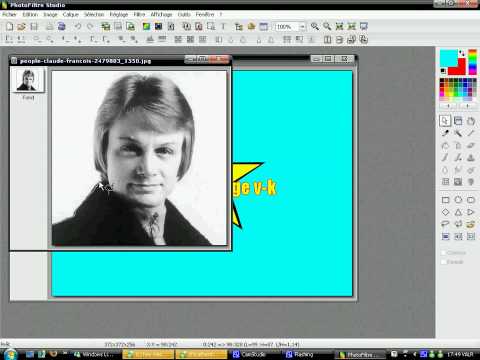Image resolution: width=480 pixels, height=360 pixels.
Task: Swap foreground and background colors icon
Action: click(462, 53)
